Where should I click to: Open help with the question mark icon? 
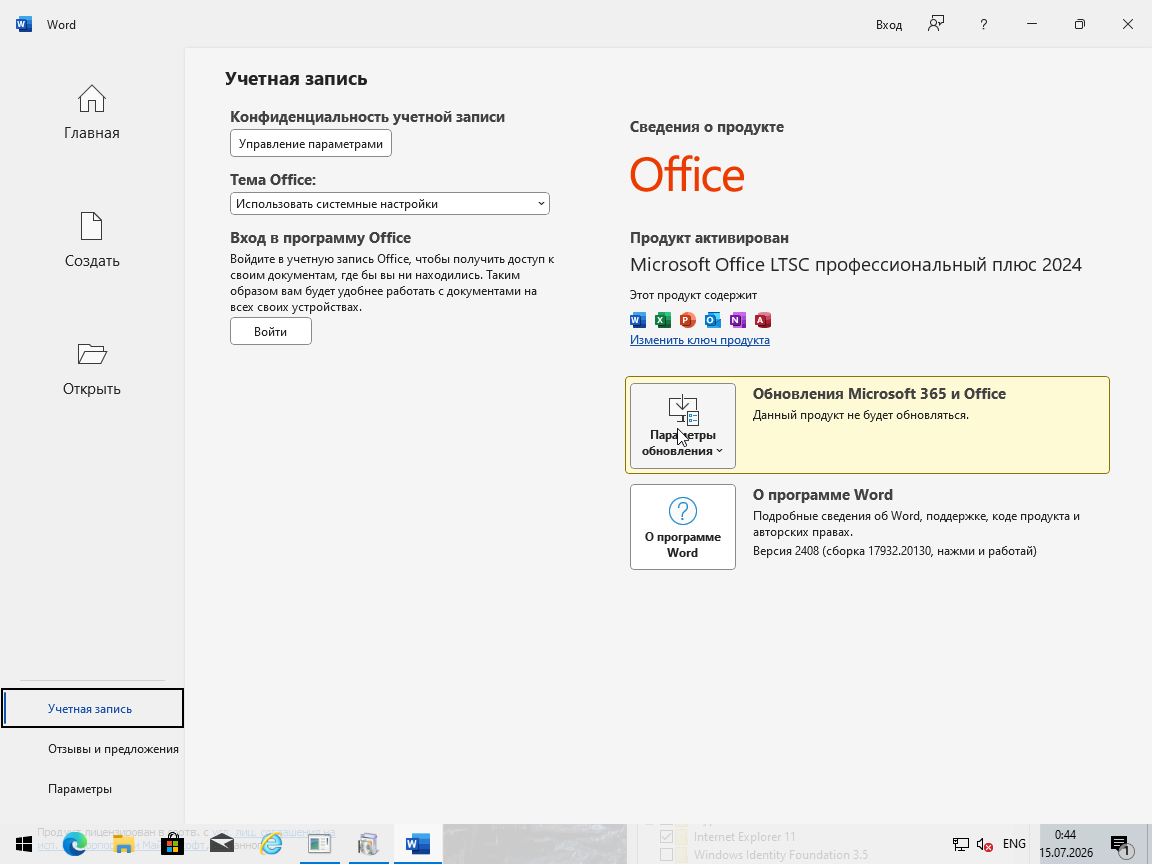(983, 24)
